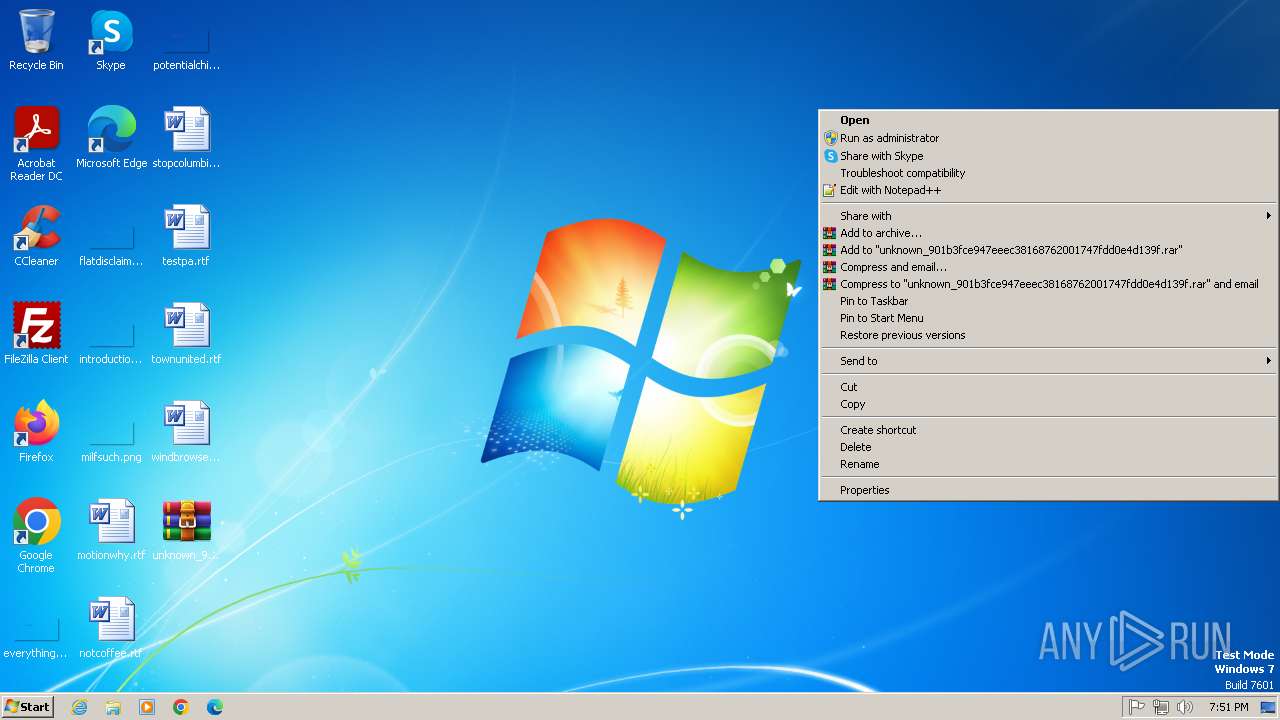Viewport: 1280px width, 720px height.
Task: Select the testpa.rtf file icon
Action: click(186, 236)
